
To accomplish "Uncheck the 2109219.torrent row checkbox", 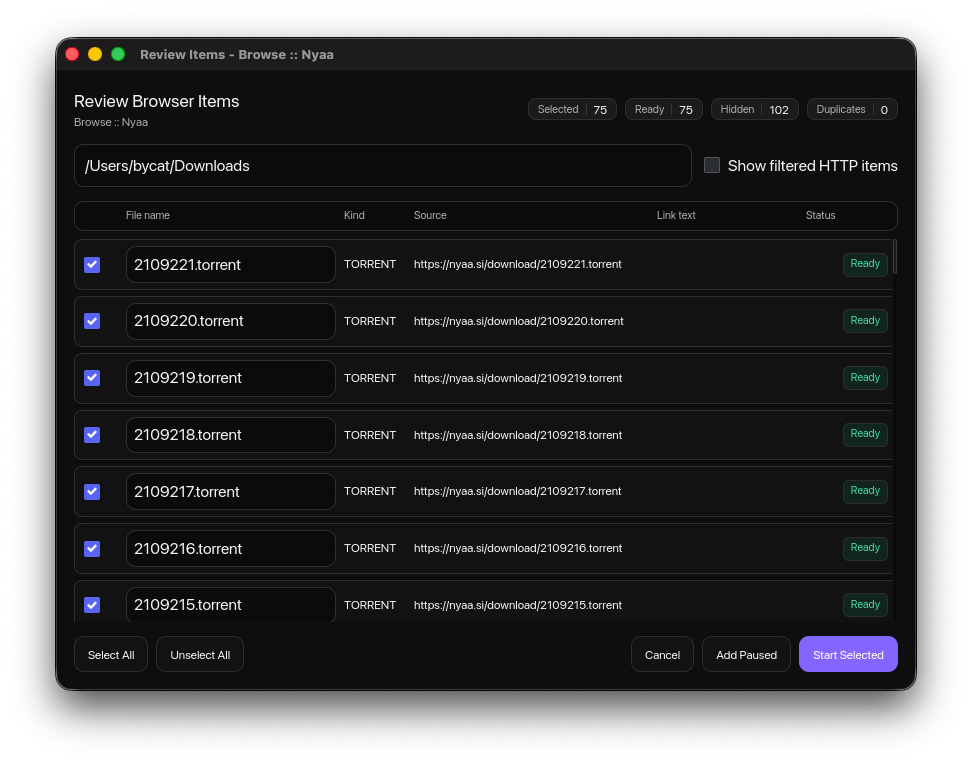I will tap(92, 378).
